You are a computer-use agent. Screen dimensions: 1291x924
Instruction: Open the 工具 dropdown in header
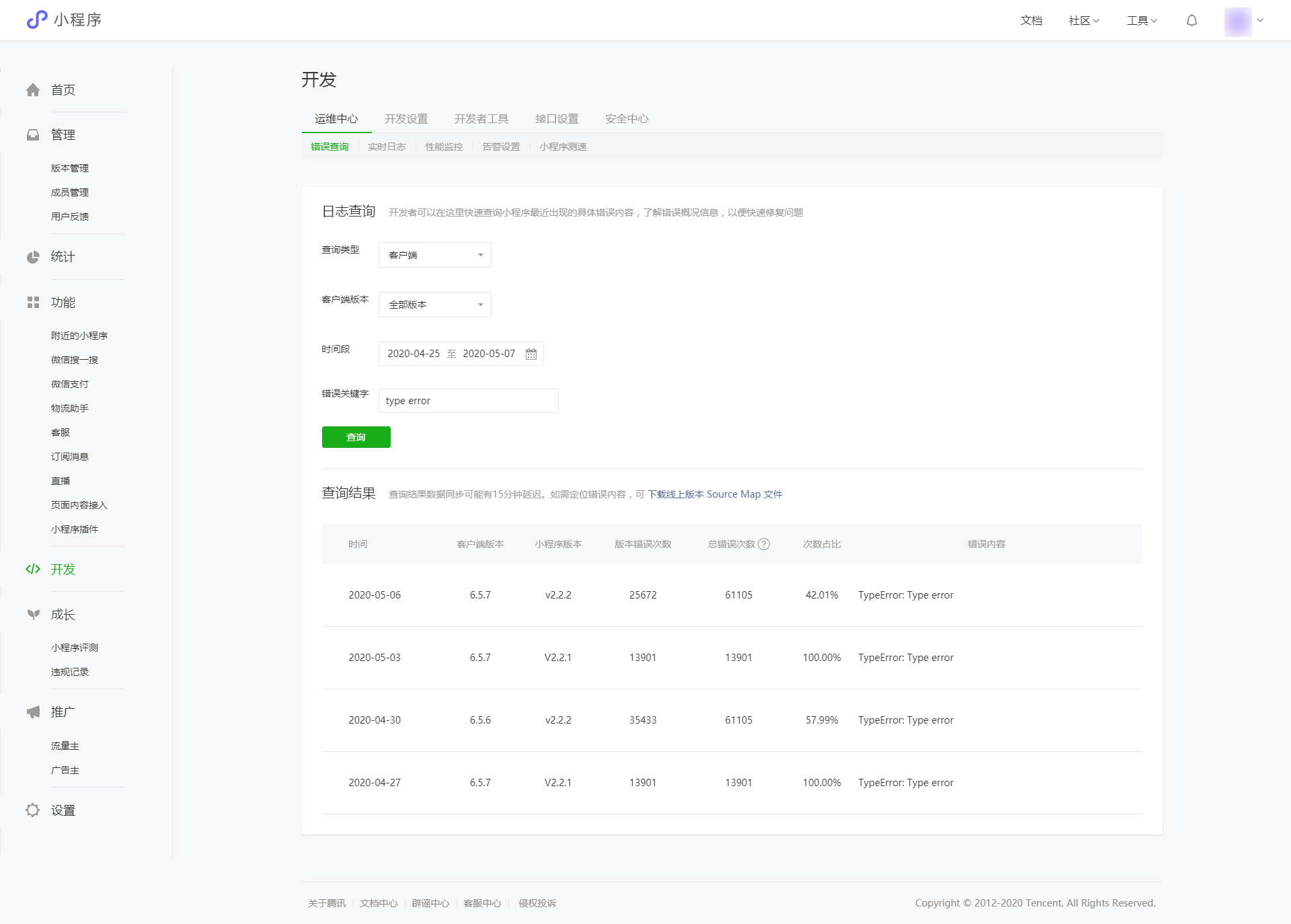(x=1142, y=21)
